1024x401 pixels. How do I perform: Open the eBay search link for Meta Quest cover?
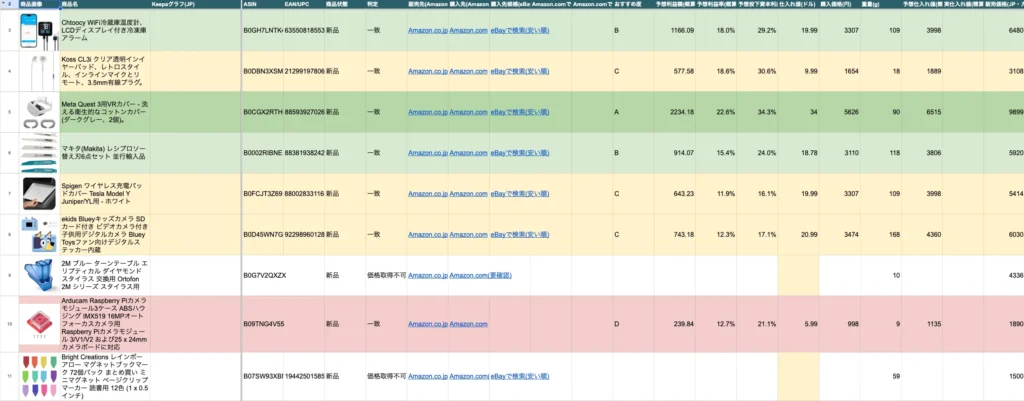coord(520,112)
